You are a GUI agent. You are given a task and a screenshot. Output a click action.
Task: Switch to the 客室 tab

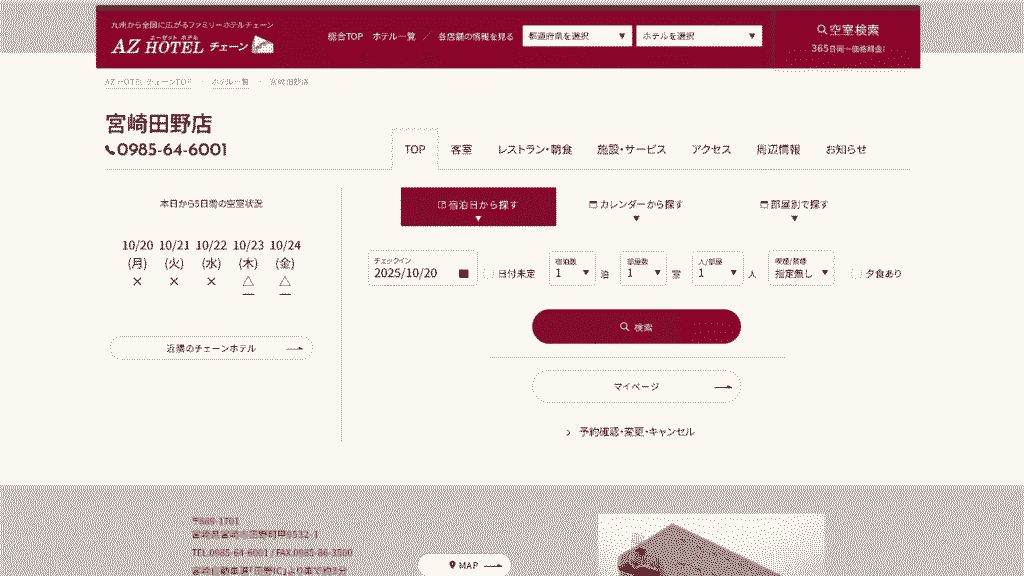click(461, 150)
